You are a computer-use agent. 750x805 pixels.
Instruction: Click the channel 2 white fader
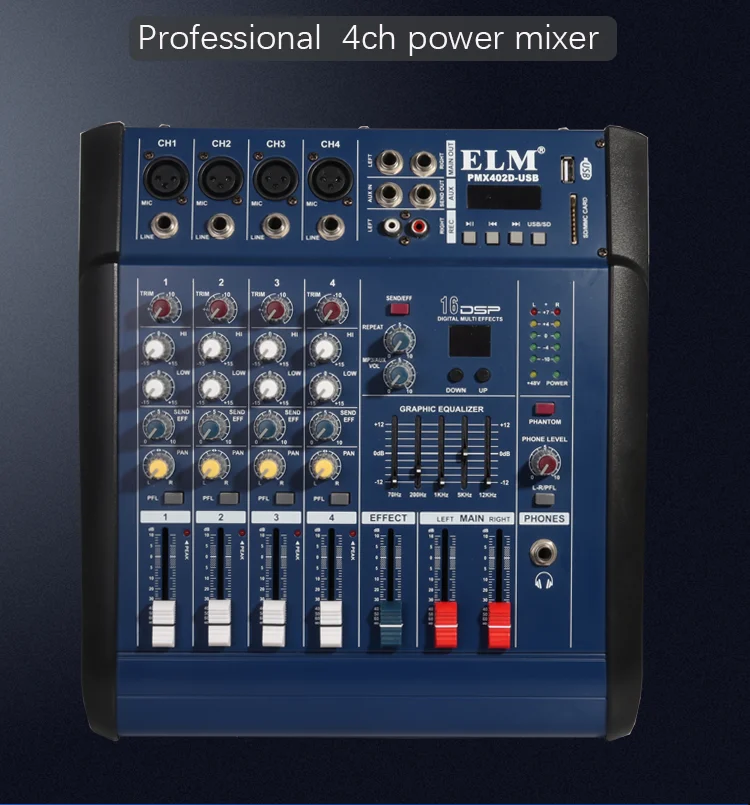point(219,623)
